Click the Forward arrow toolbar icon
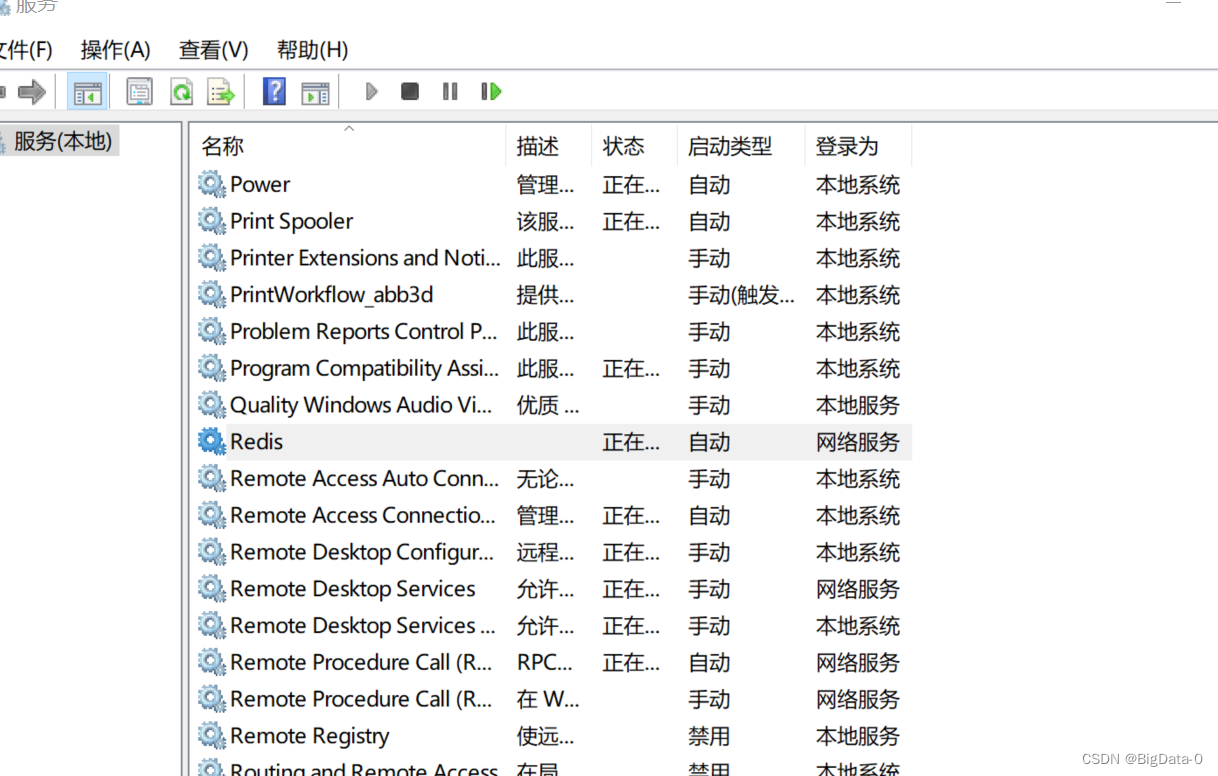The width and height of the screenshot is (1218, 776). tap(32, 92)
